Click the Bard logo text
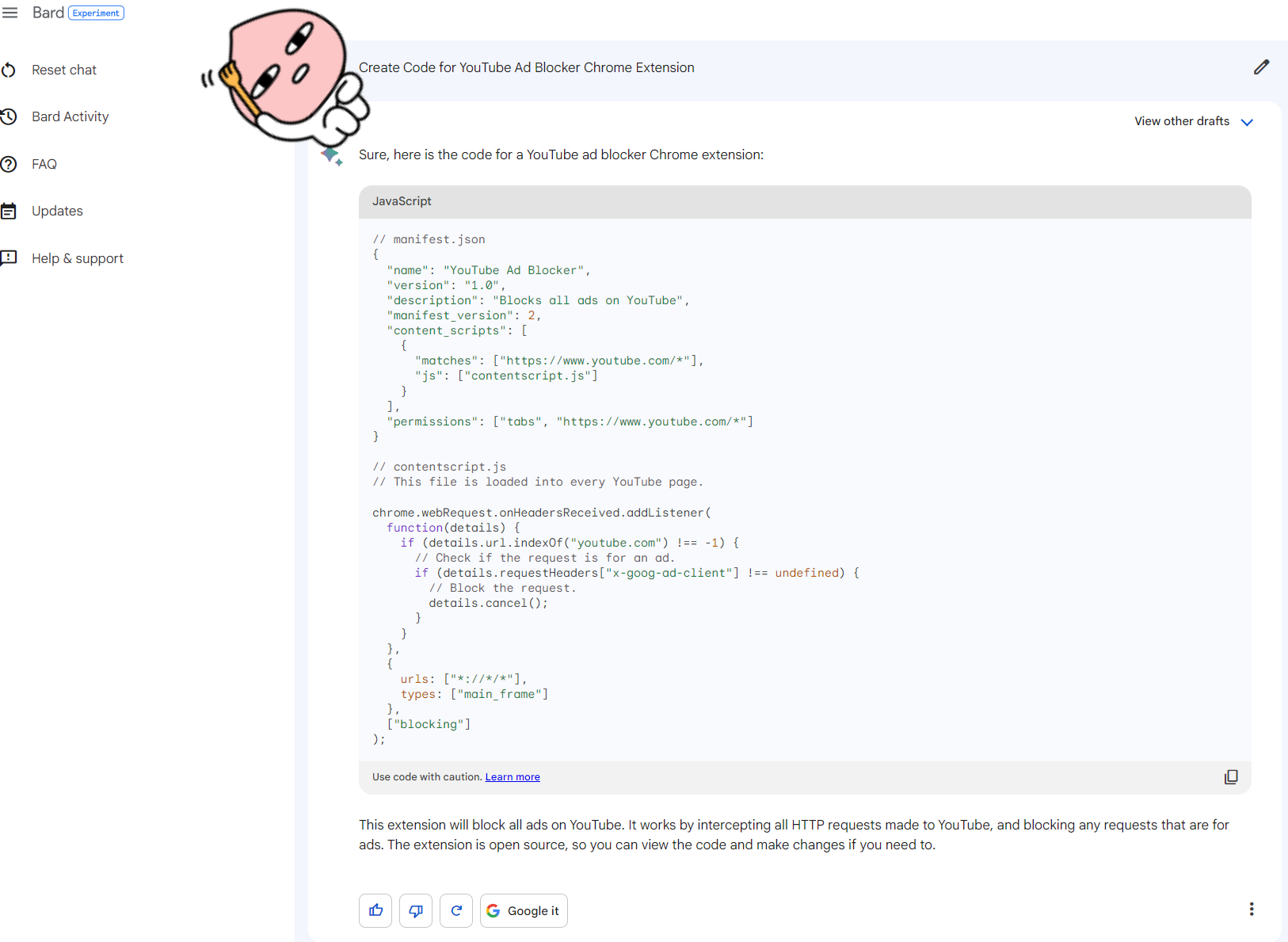The image size is (1288, 942). point(48,13)
